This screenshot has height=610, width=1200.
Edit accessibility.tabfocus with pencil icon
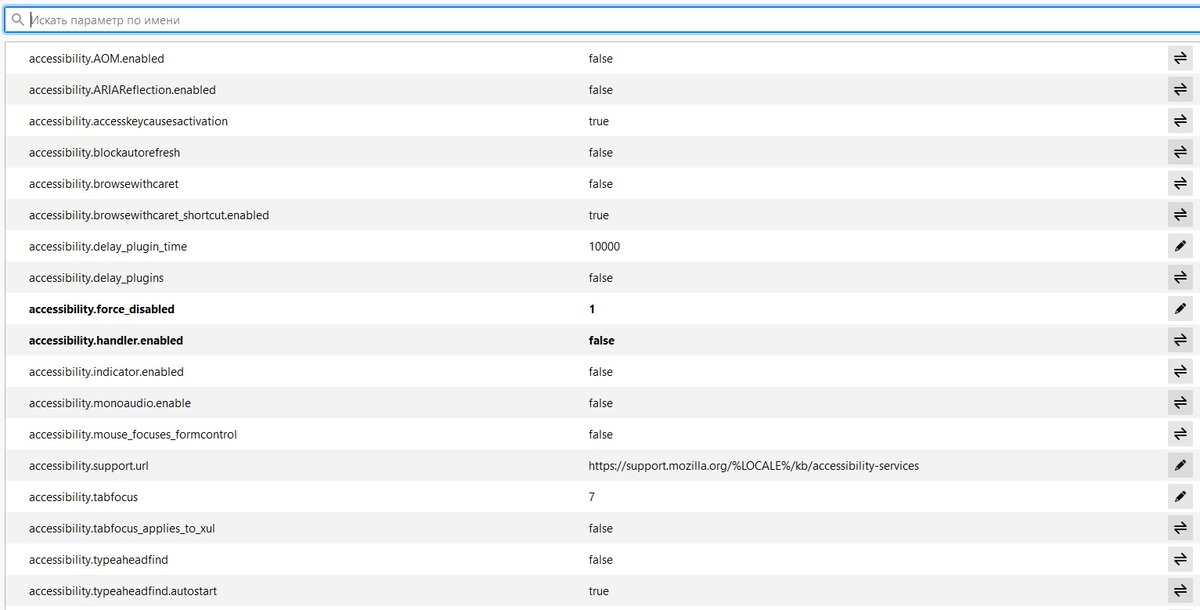tap(1180, 497)
